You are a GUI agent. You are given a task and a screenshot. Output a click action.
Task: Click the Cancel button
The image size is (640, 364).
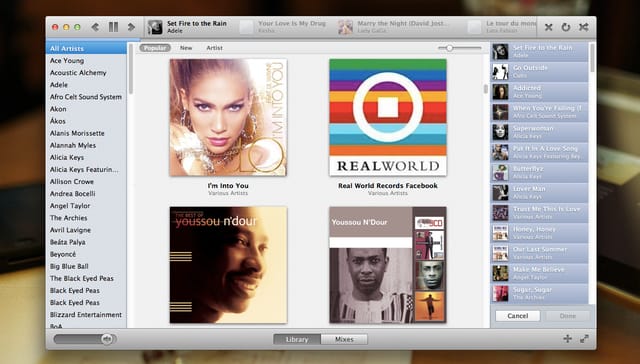coord(518,316)
